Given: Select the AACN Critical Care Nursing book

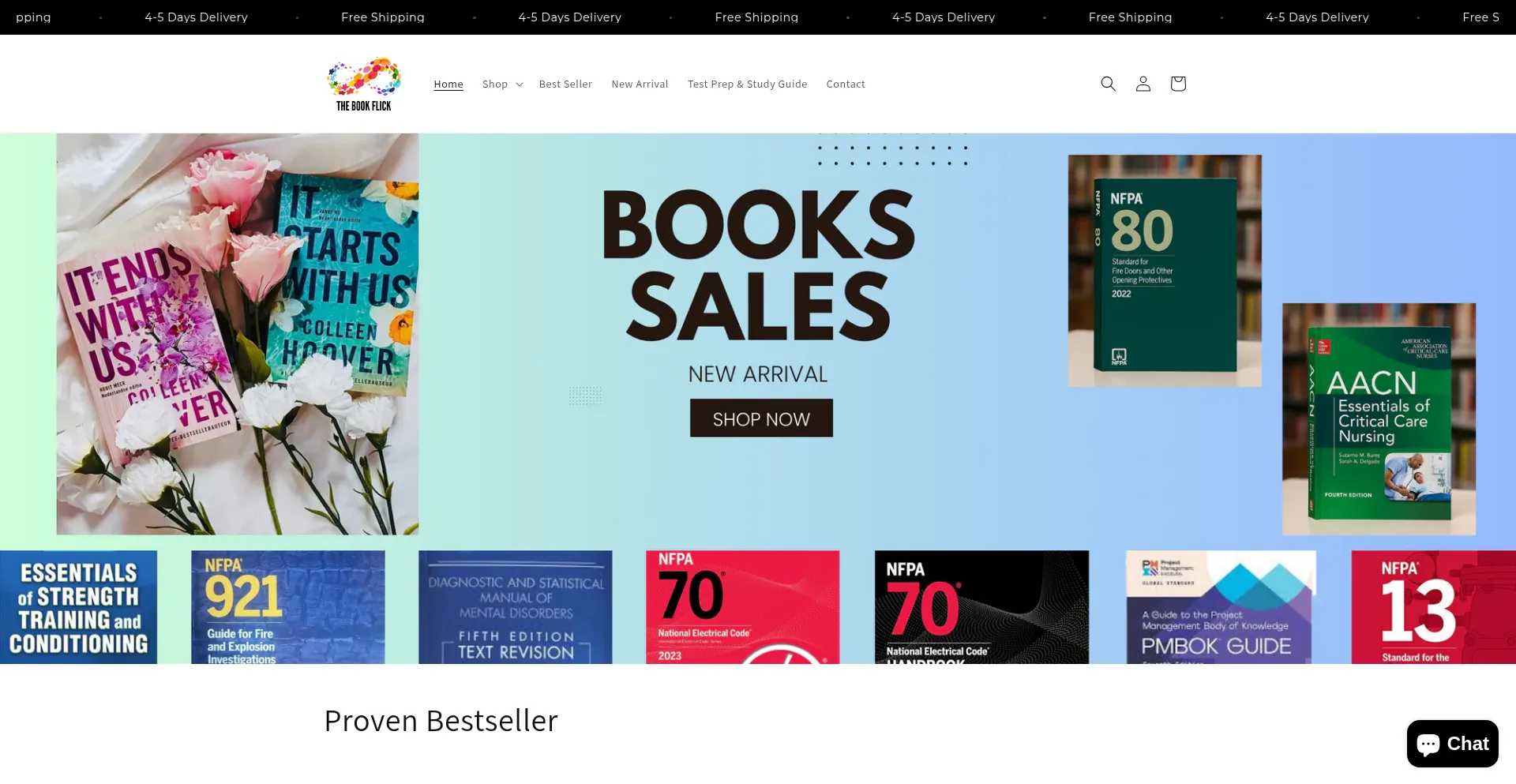Looking at the screenshot, I should click(x=1379, y=419).
